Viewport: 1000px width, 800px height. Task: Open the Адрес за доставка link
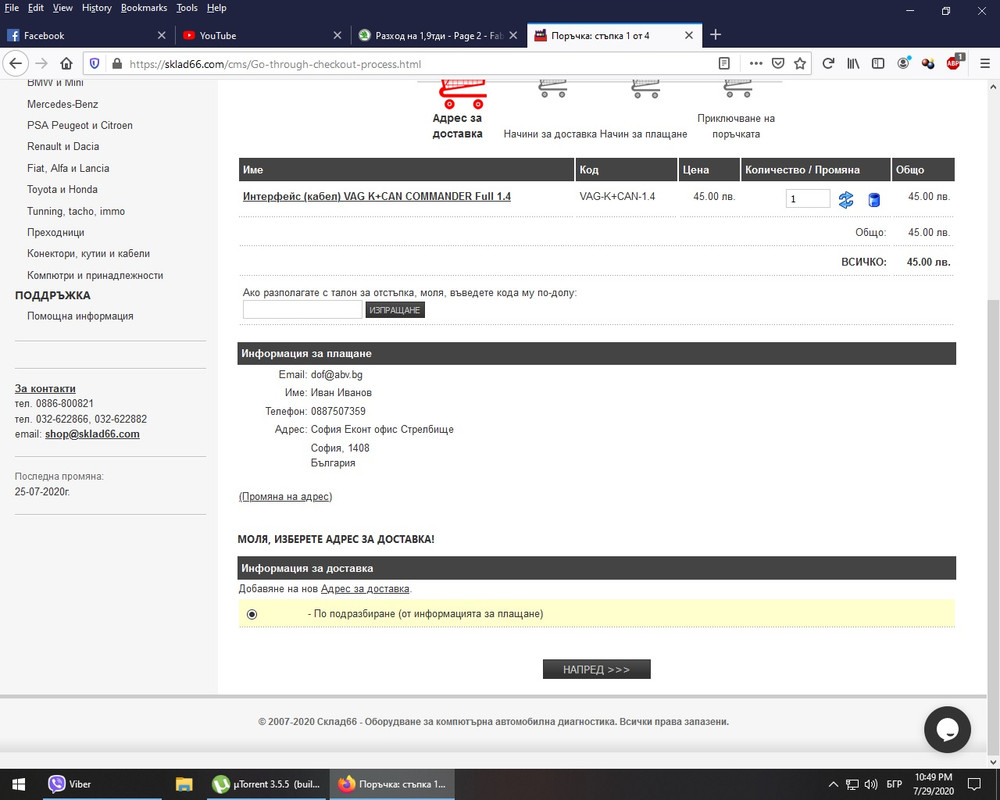coord(365,589)
